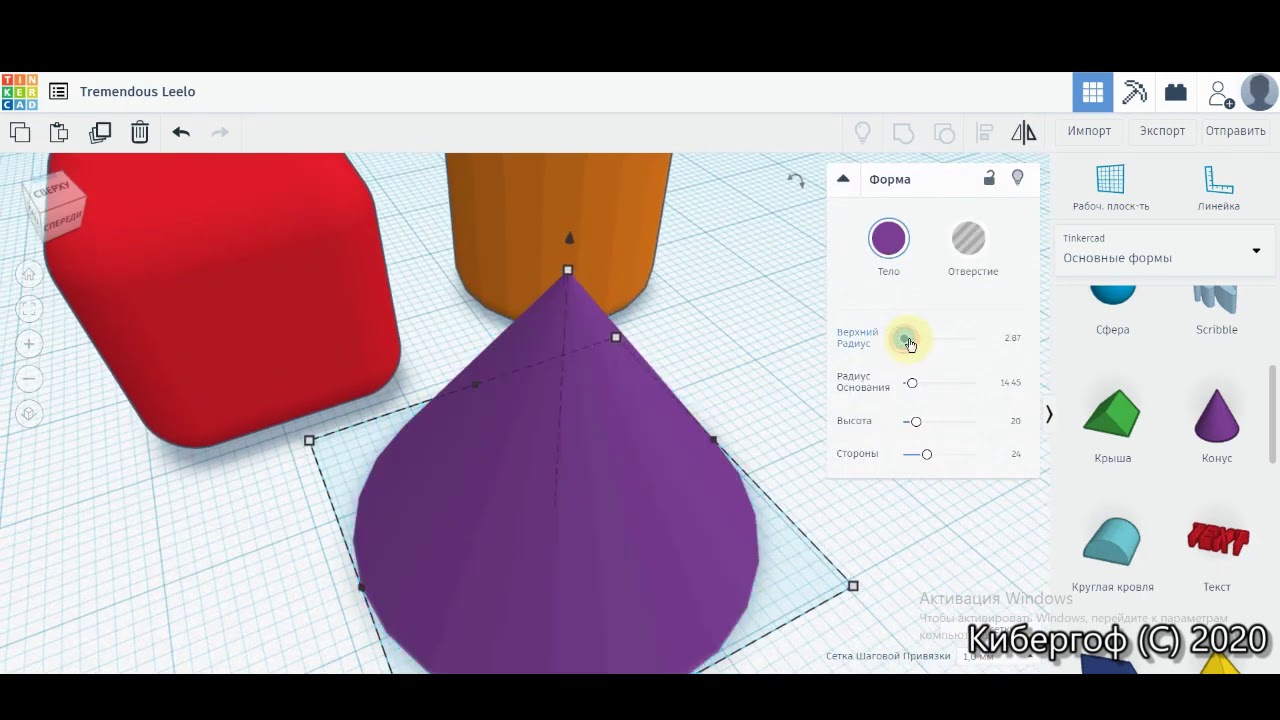Click the Высота slider handle

pyautogui.click(x=916, y=421)
